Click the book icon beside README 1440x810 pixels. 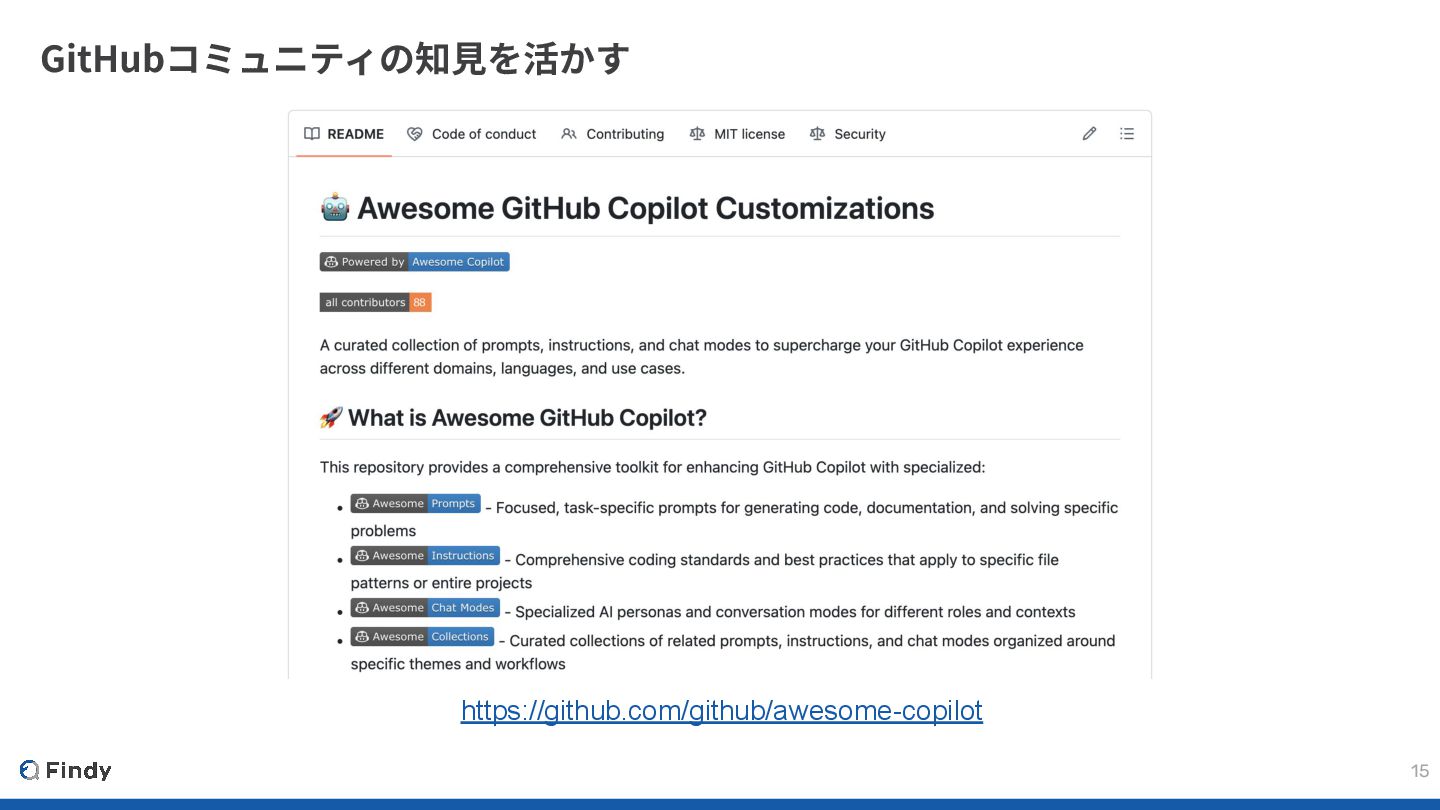(312, 134)
